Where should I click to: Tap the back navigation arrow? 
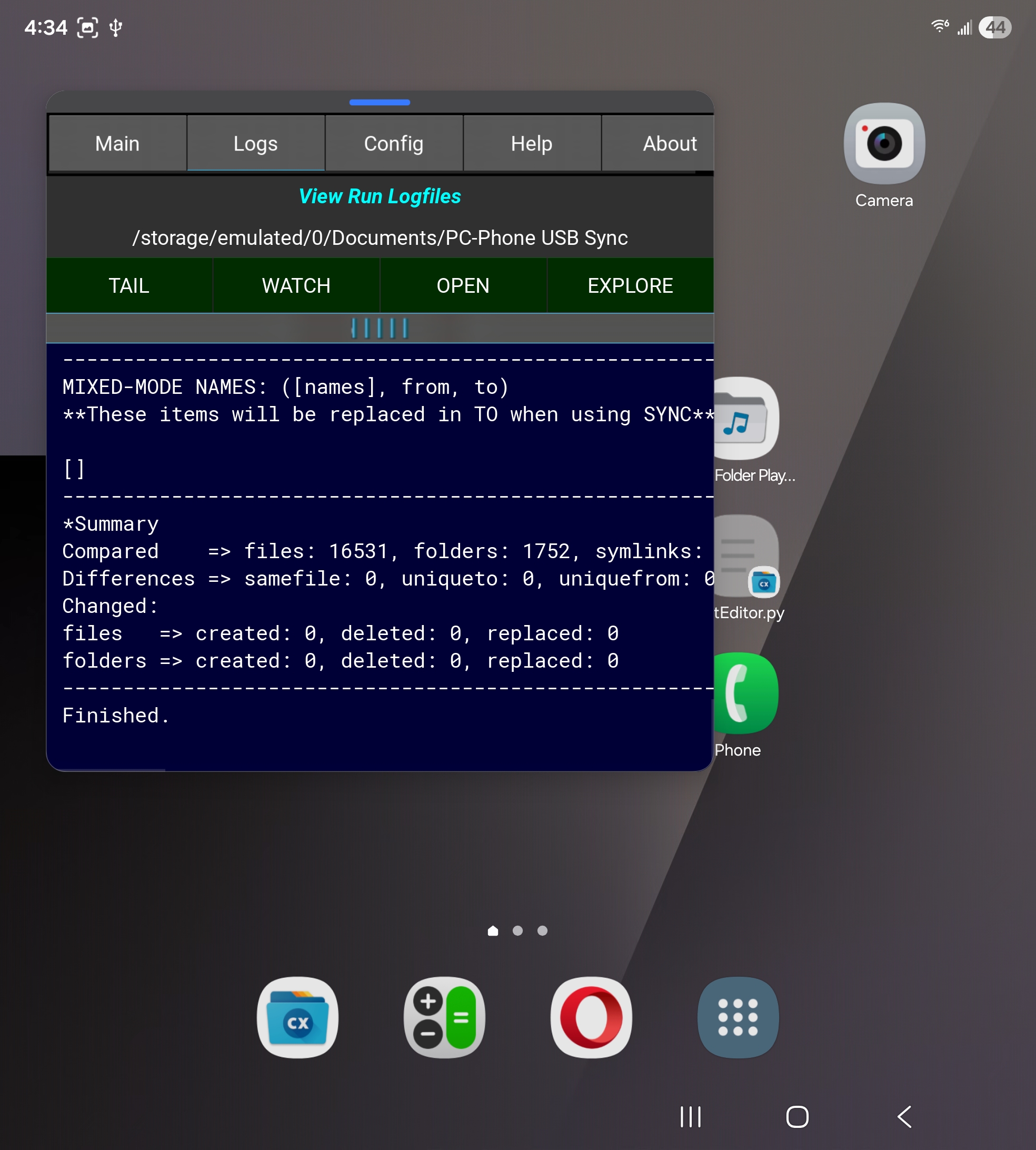coord(904,1116)
